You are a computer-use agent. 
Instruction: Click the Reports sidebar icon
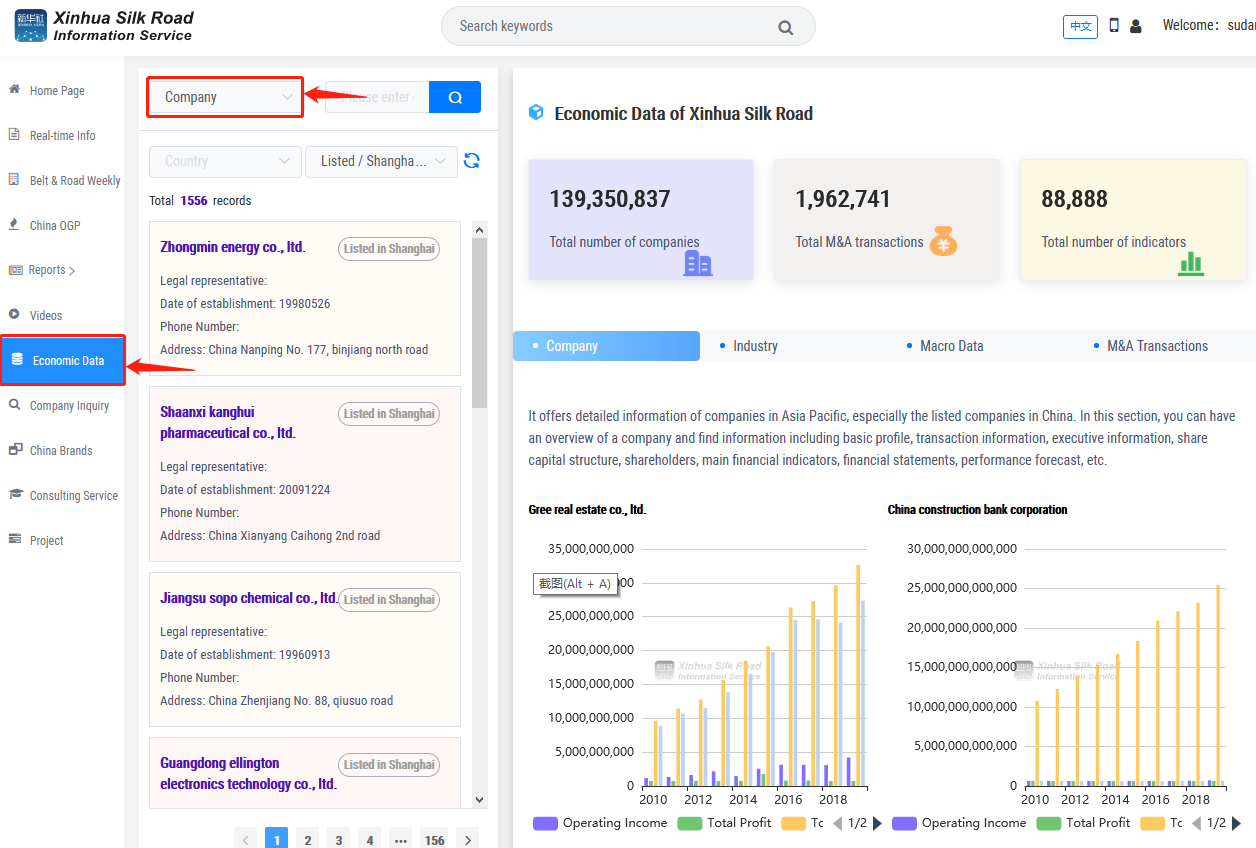(15, 269)
